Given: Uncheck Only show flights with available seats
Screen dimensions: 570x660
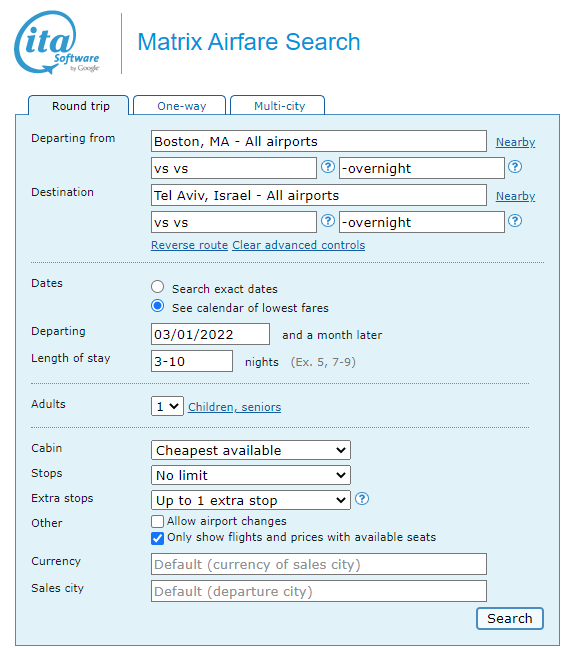Looking at the screenshot, I should 157,538.
